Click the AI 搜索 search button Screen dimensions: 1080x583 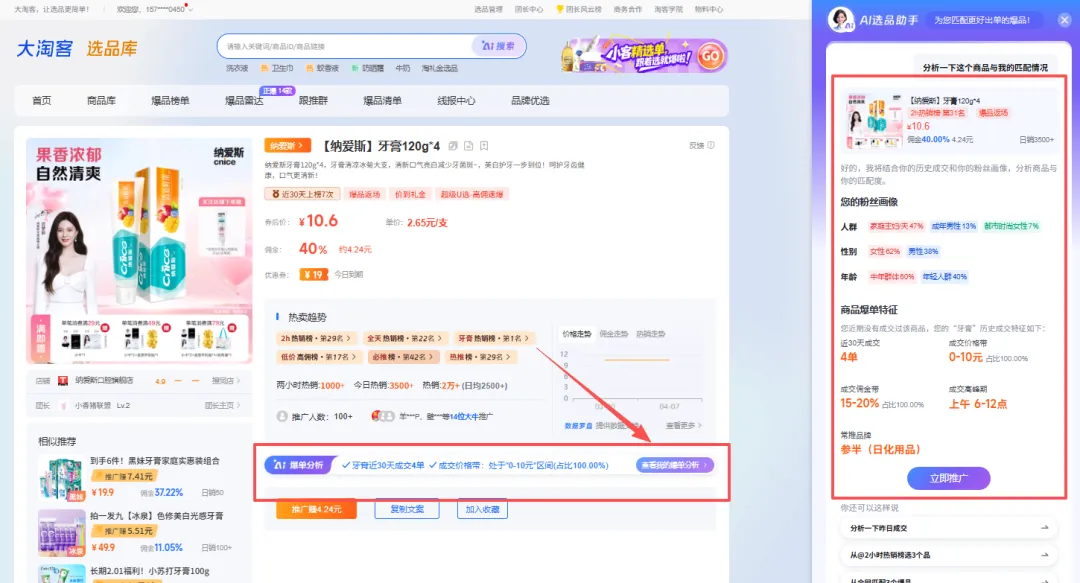[498, 46]
